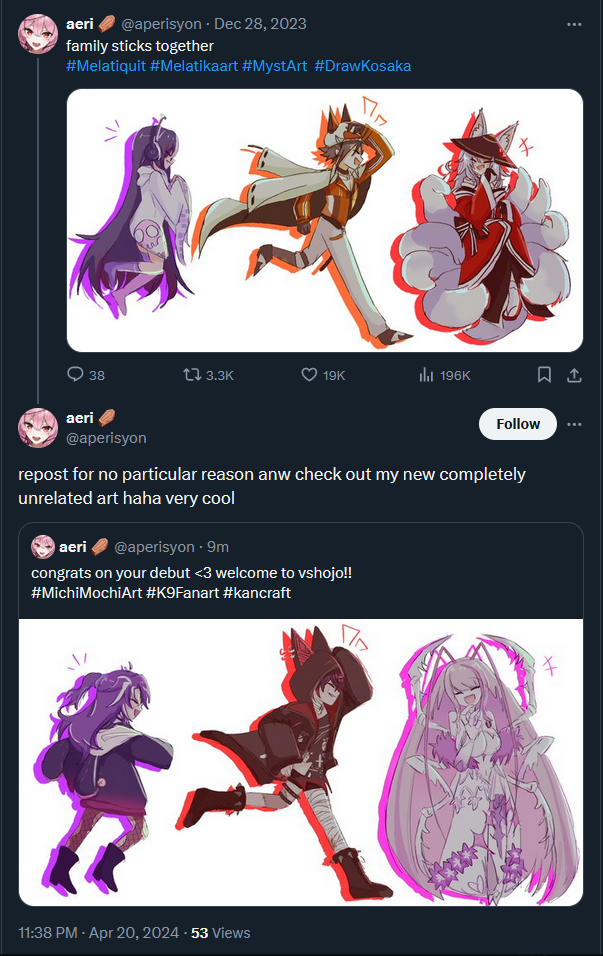Screen dimensions: 603x956
Task: Open the #Melatiquit hashtag
Action: tap(106, 66)
